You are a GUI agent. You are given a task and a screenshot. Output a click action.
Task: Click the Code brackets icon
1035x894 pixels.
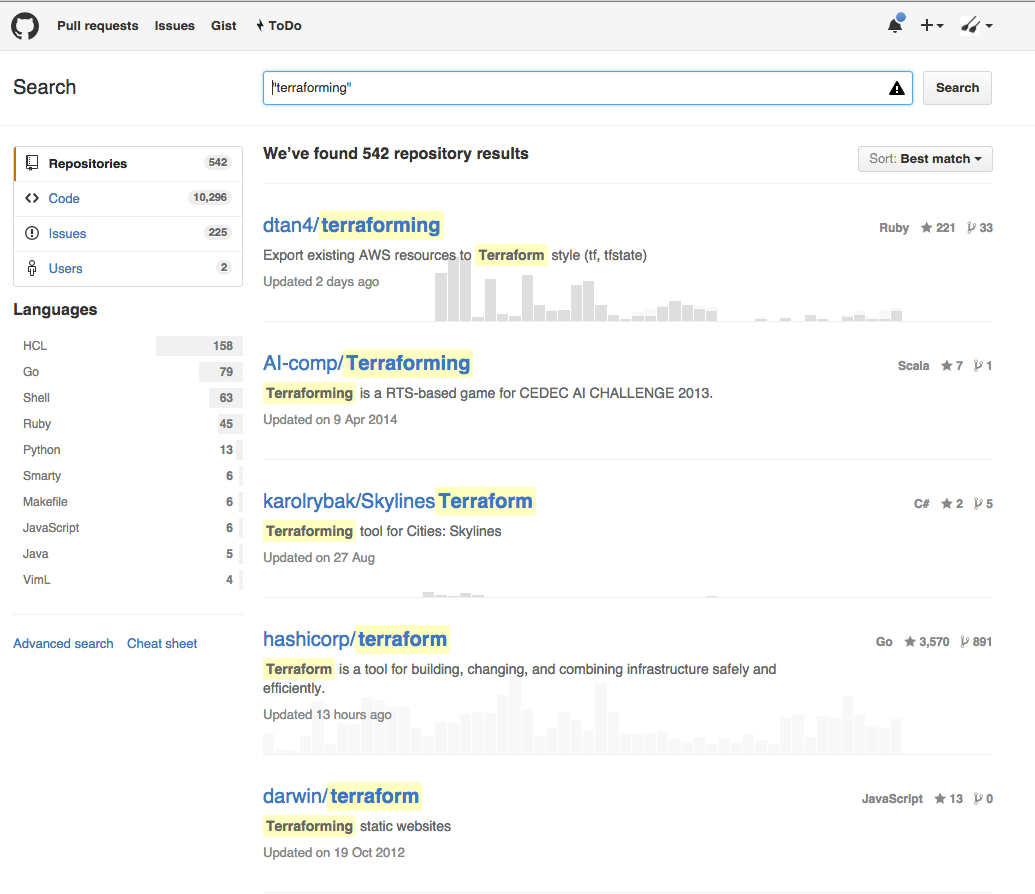(x=32, y=198)
